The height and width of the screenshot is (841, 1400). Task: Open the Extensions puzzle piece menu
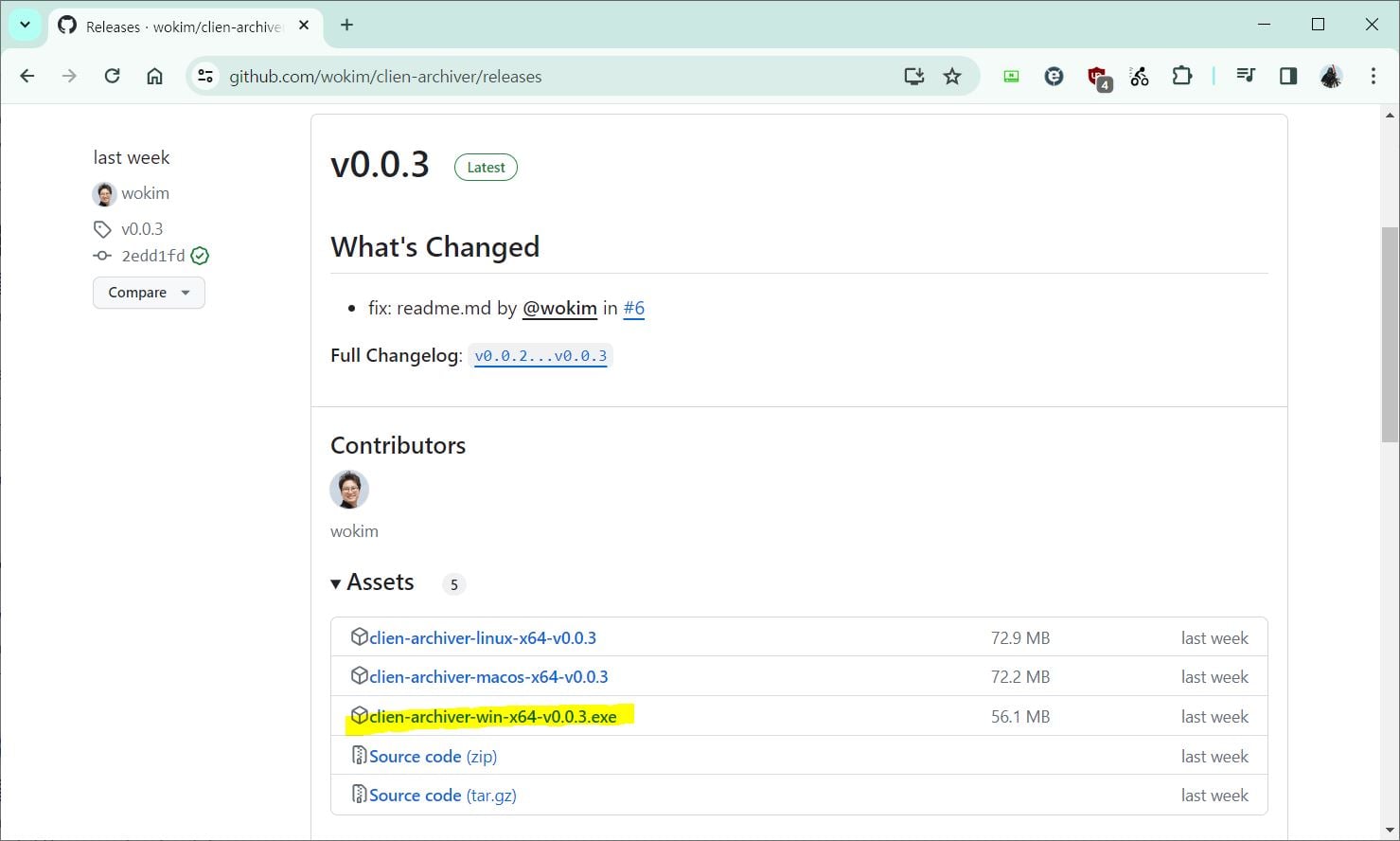[1182, 76]
